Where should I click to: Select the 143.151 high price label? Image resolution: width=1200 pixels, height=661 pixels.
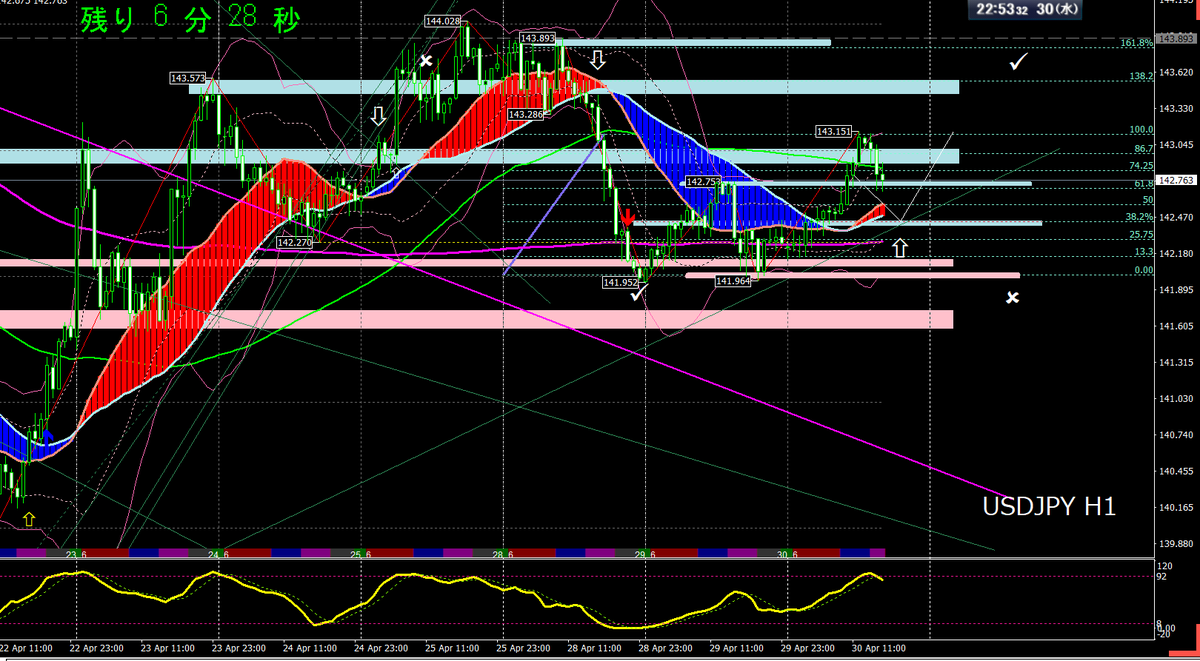click(x=834, y=131)
